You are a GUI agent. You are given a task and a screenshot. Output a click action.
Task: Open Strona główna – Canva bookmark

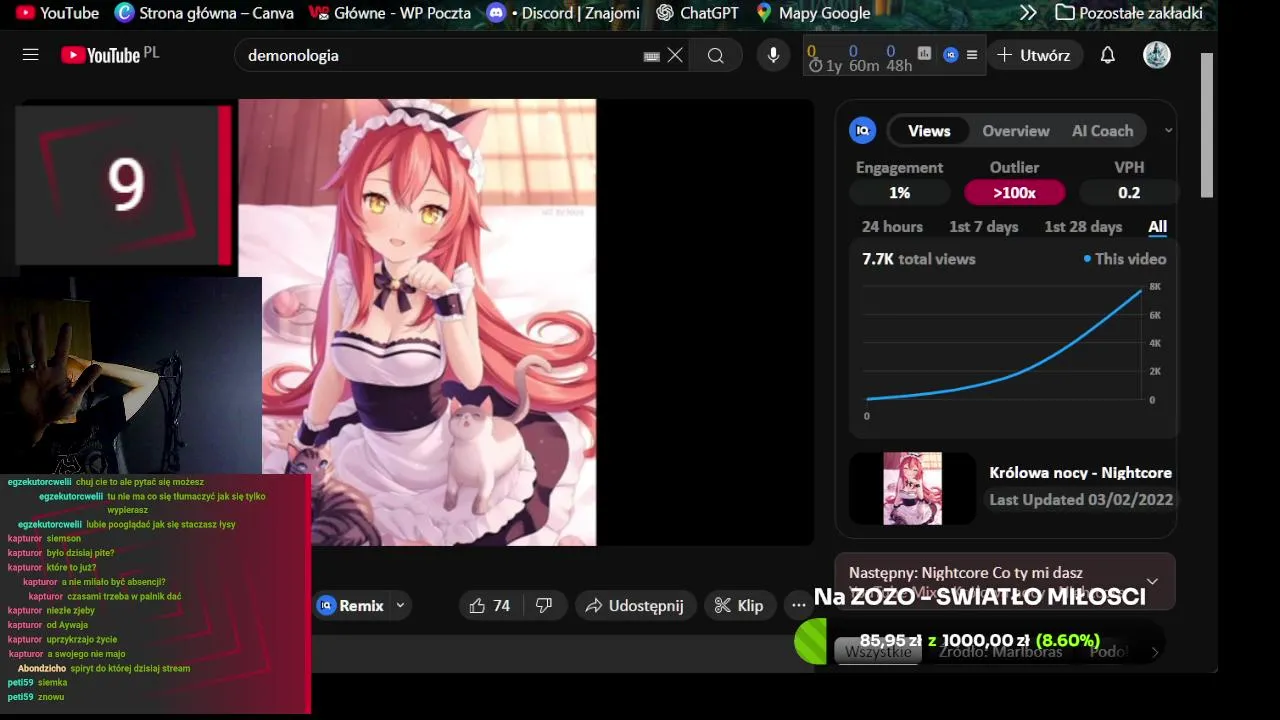tap(205, 13)
